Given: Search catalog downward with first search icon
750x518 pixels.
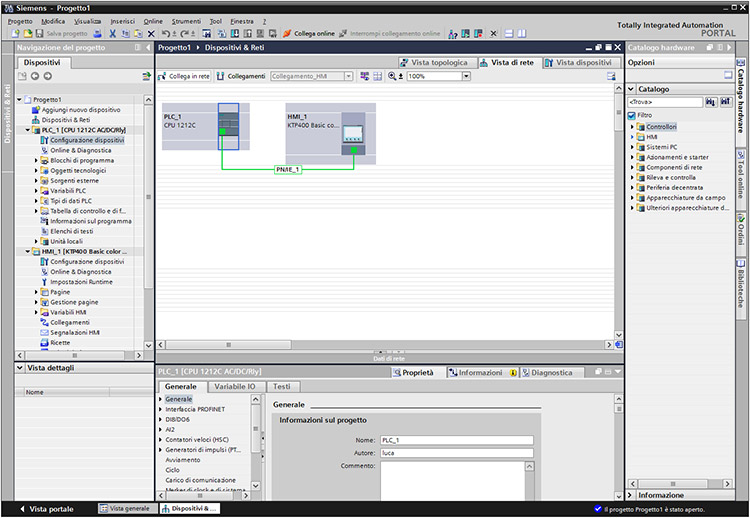Looking at the screenshot, I should (x=711, y=102).
